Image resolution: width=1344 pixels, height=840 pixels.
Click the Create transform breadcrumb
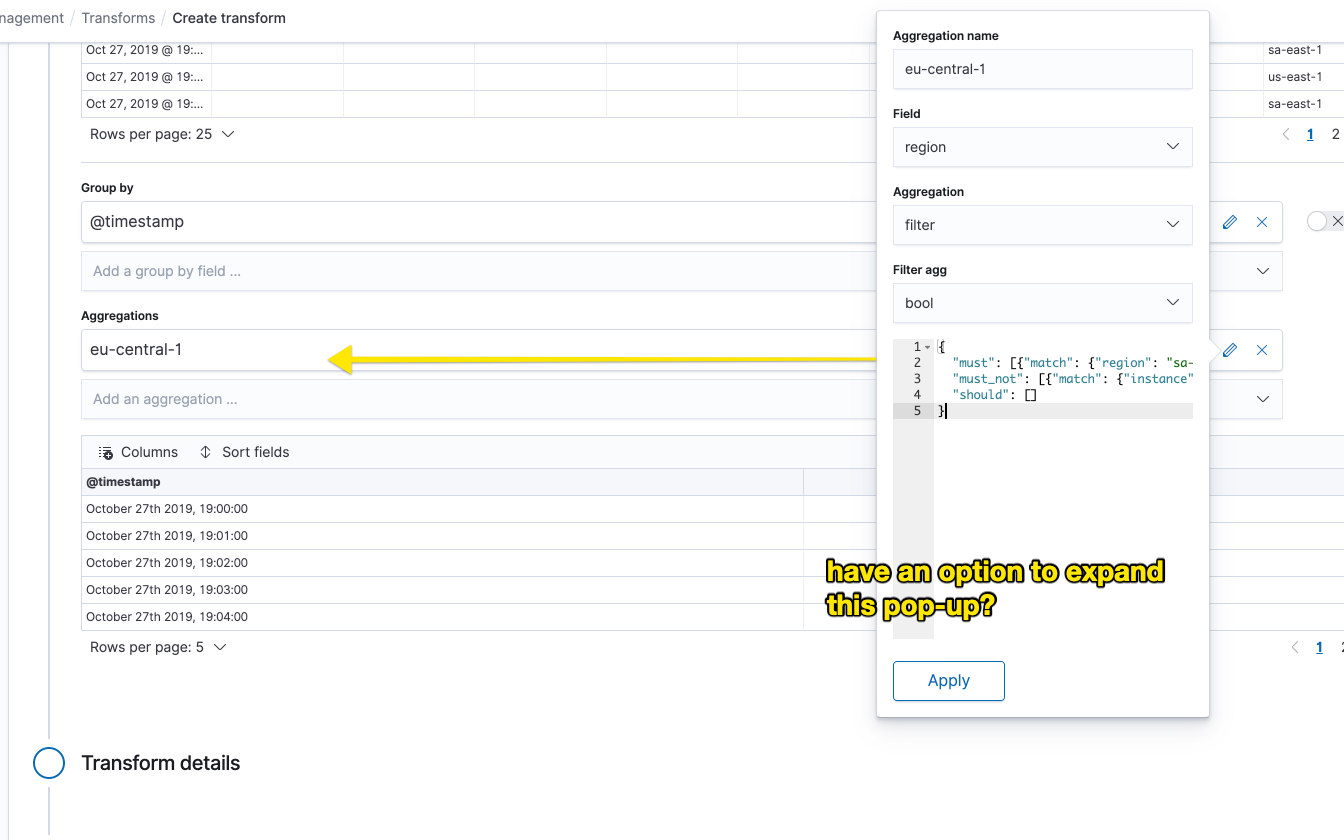[229, 18]
